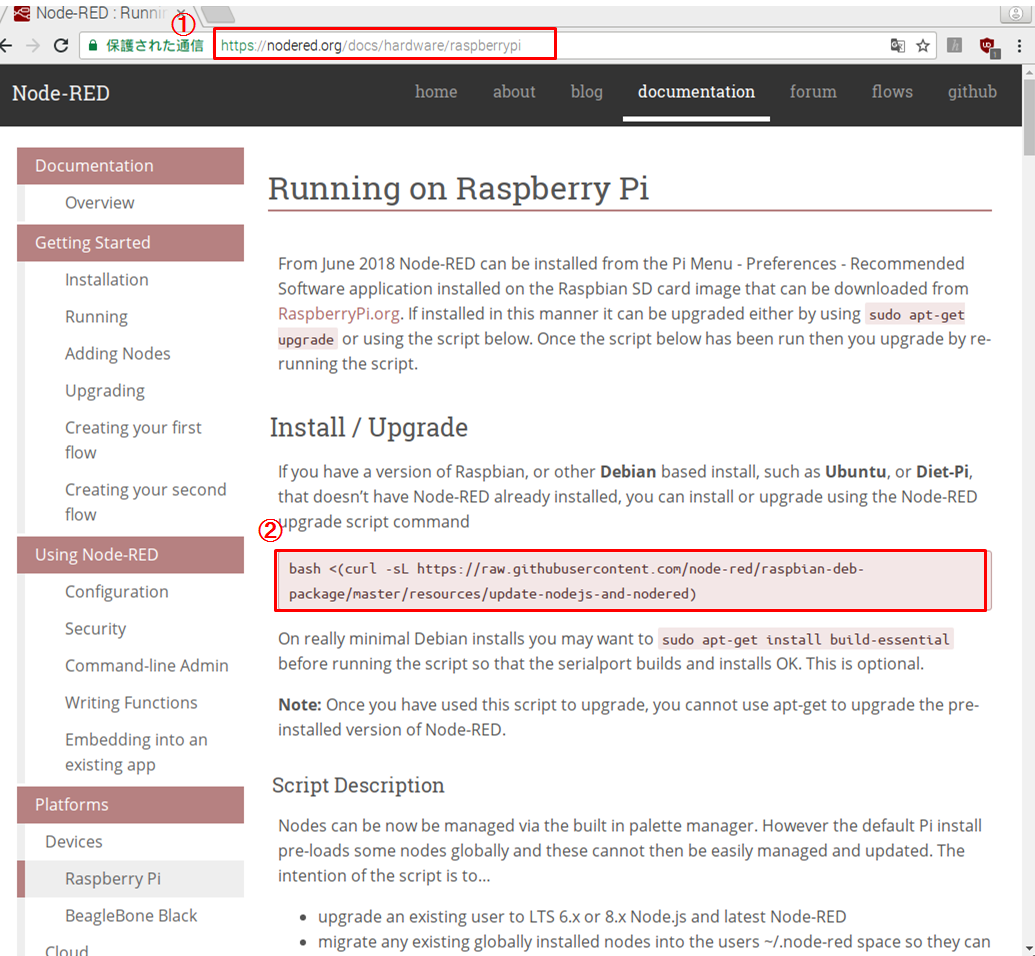1035x956 pixels.
Task: Open the Security sidebar link
Action: pyautogui.click(x=96, y=629)
